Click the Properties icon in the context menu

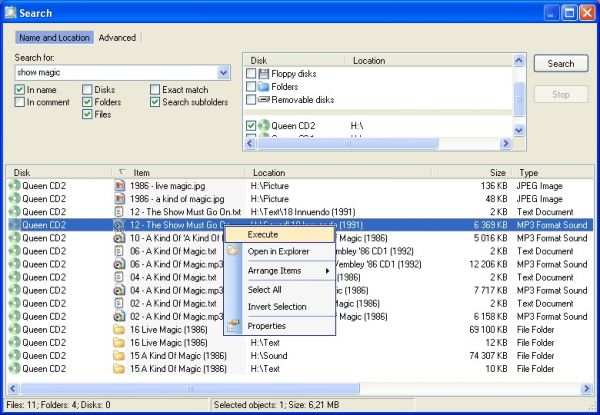[233, 326]
